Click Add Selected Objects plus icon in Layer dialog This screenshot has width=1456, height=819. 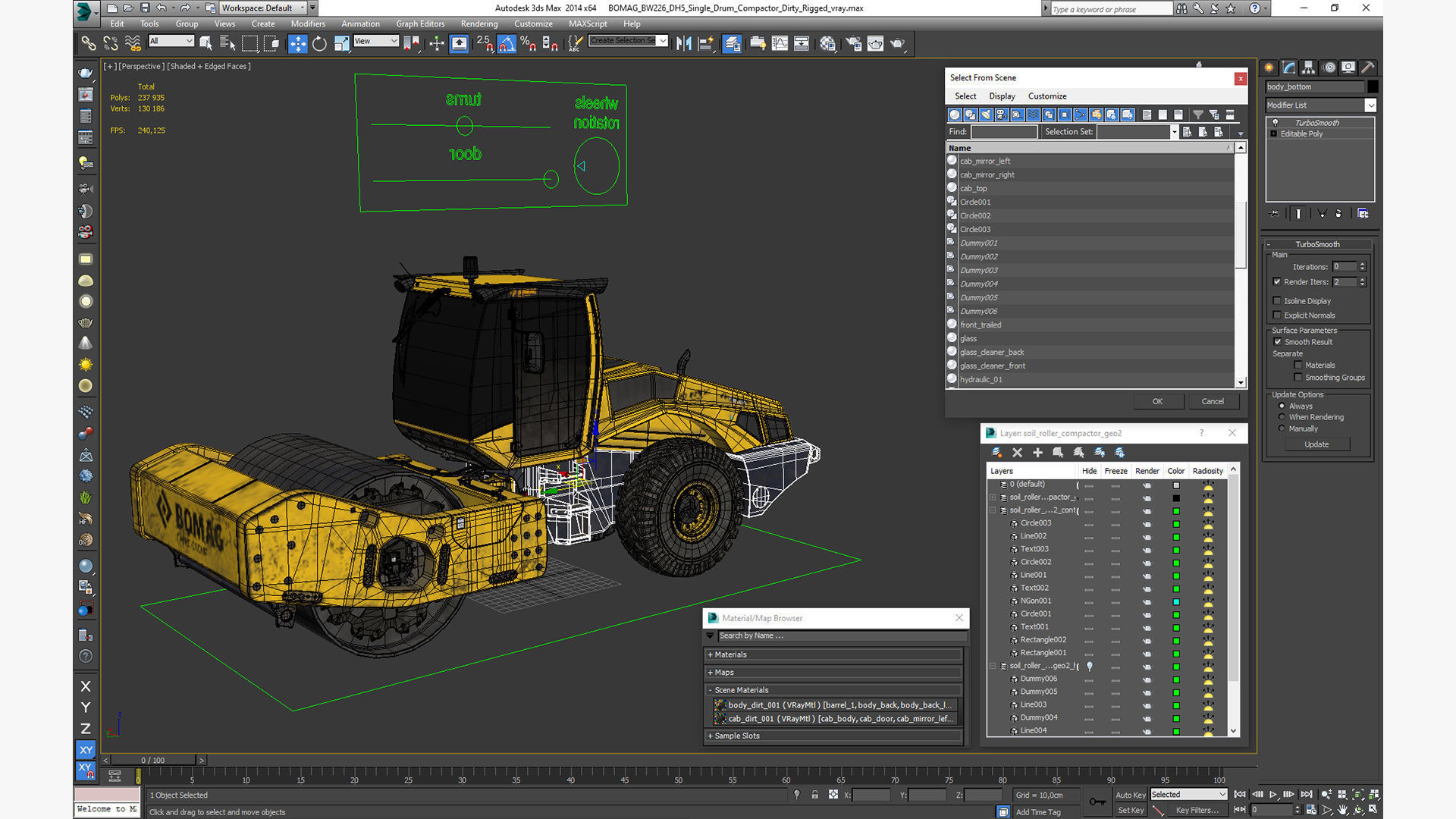coord(1037,453)
